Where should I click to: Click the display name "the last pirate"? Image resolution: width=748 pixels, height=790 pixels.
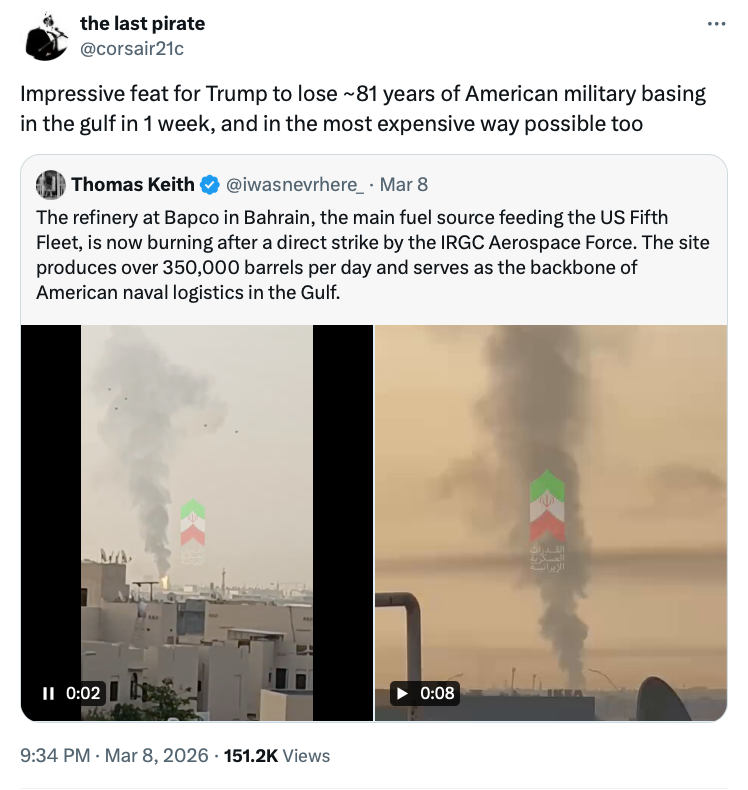coord(142,24)
